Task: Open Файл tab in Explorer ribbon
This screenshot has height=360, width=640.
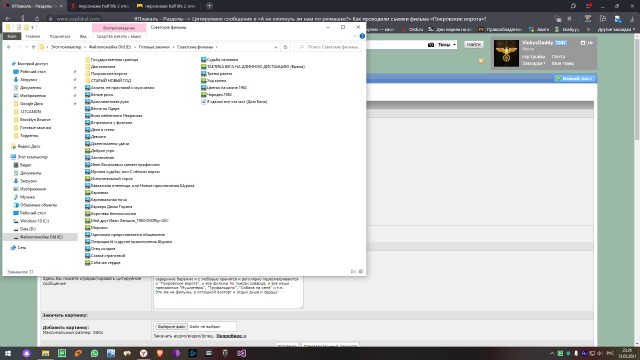Action: coord(12,36)
